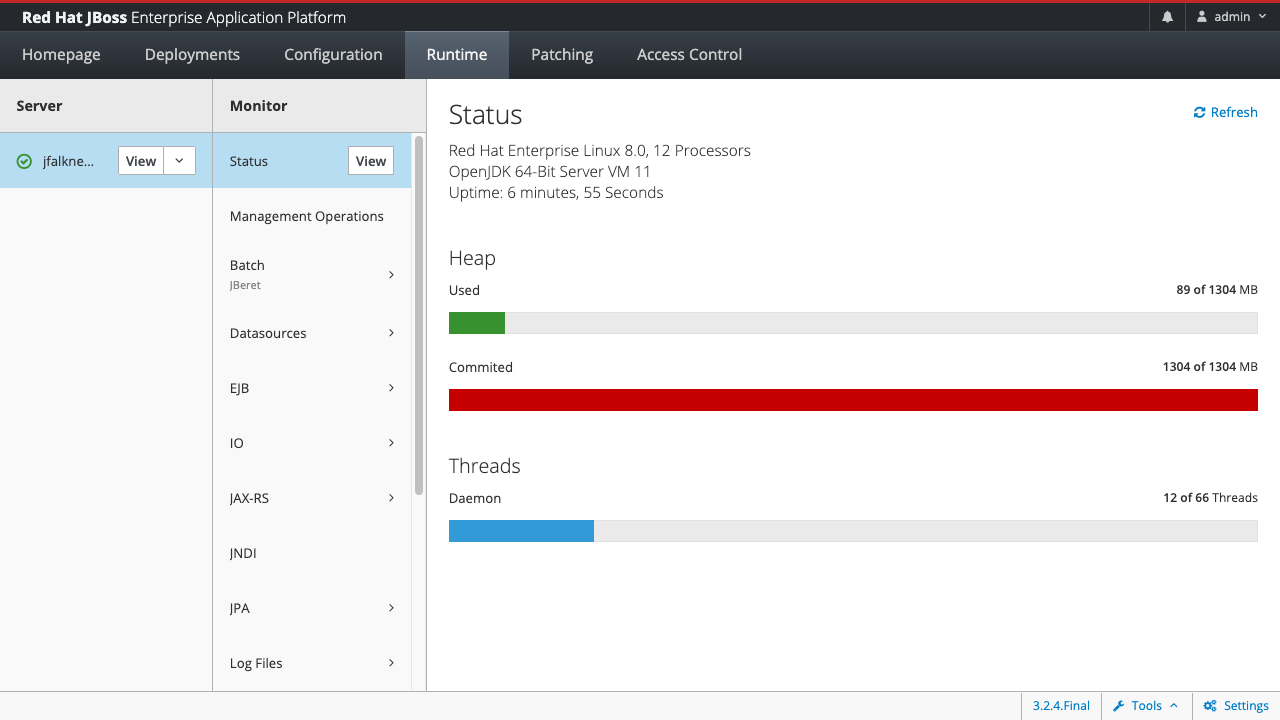
Task: Open the server View dropdown arrow
Action: coord(179,161)
